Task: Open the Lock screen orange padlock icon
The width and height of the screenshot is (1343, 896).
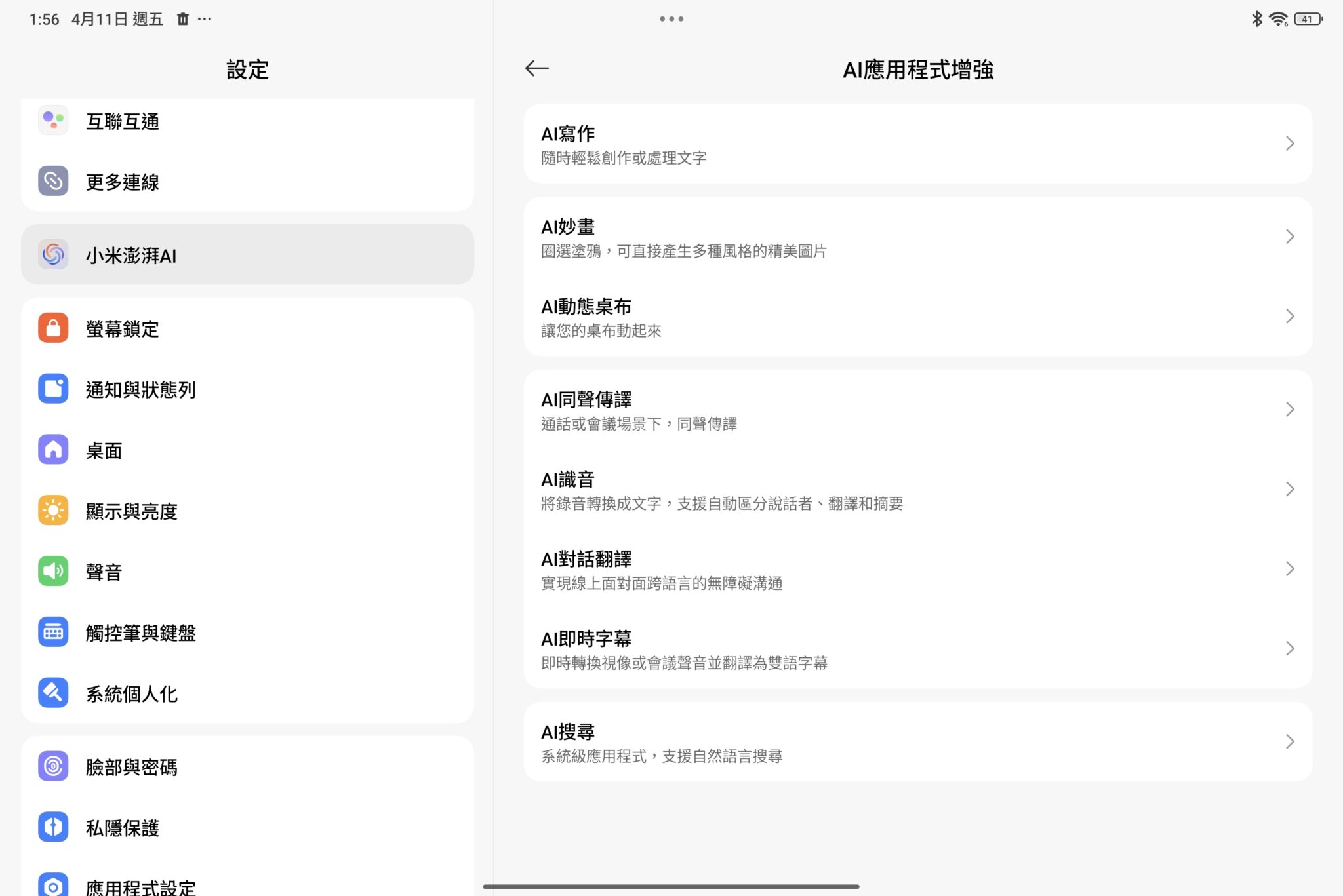Action: [x=53, y=328]
